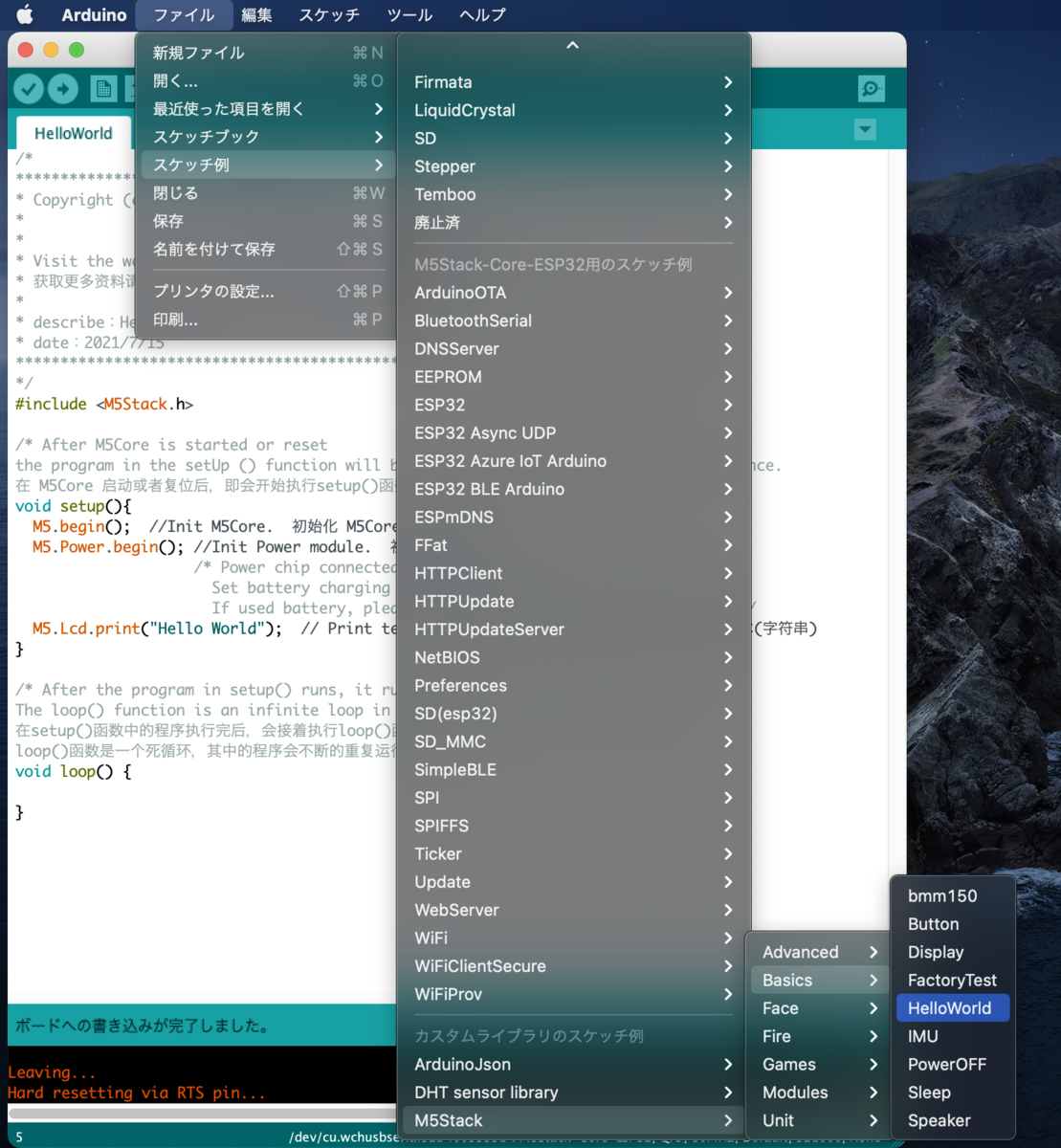Open ESP32 BLE Arduino examples
Screen dimensions: 1061x1148
coord(574,489)
